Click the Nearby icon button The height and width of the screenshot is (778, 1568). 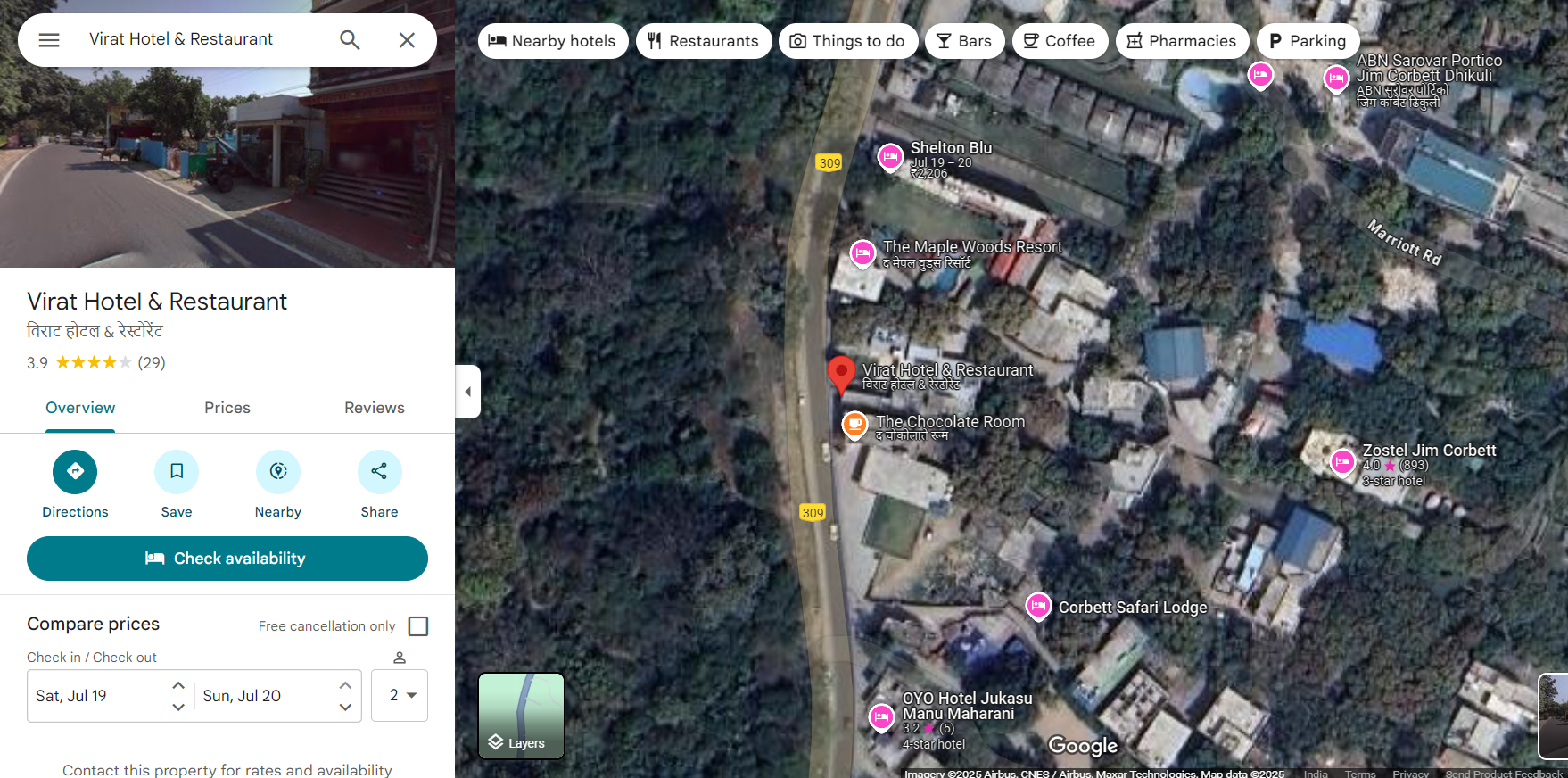point(278,472)
